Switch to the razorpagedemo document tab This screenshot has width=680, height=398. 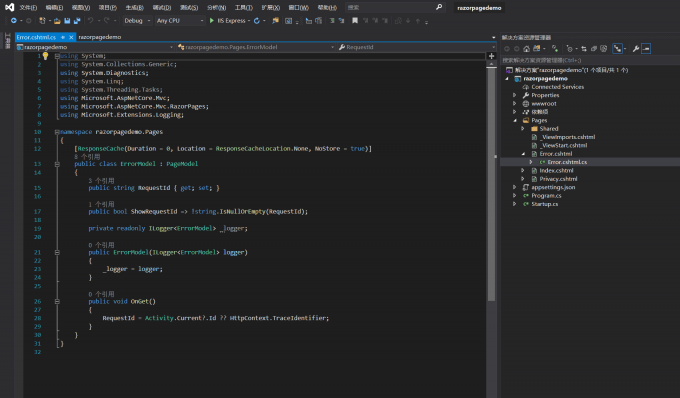click(x=100, y=37)
